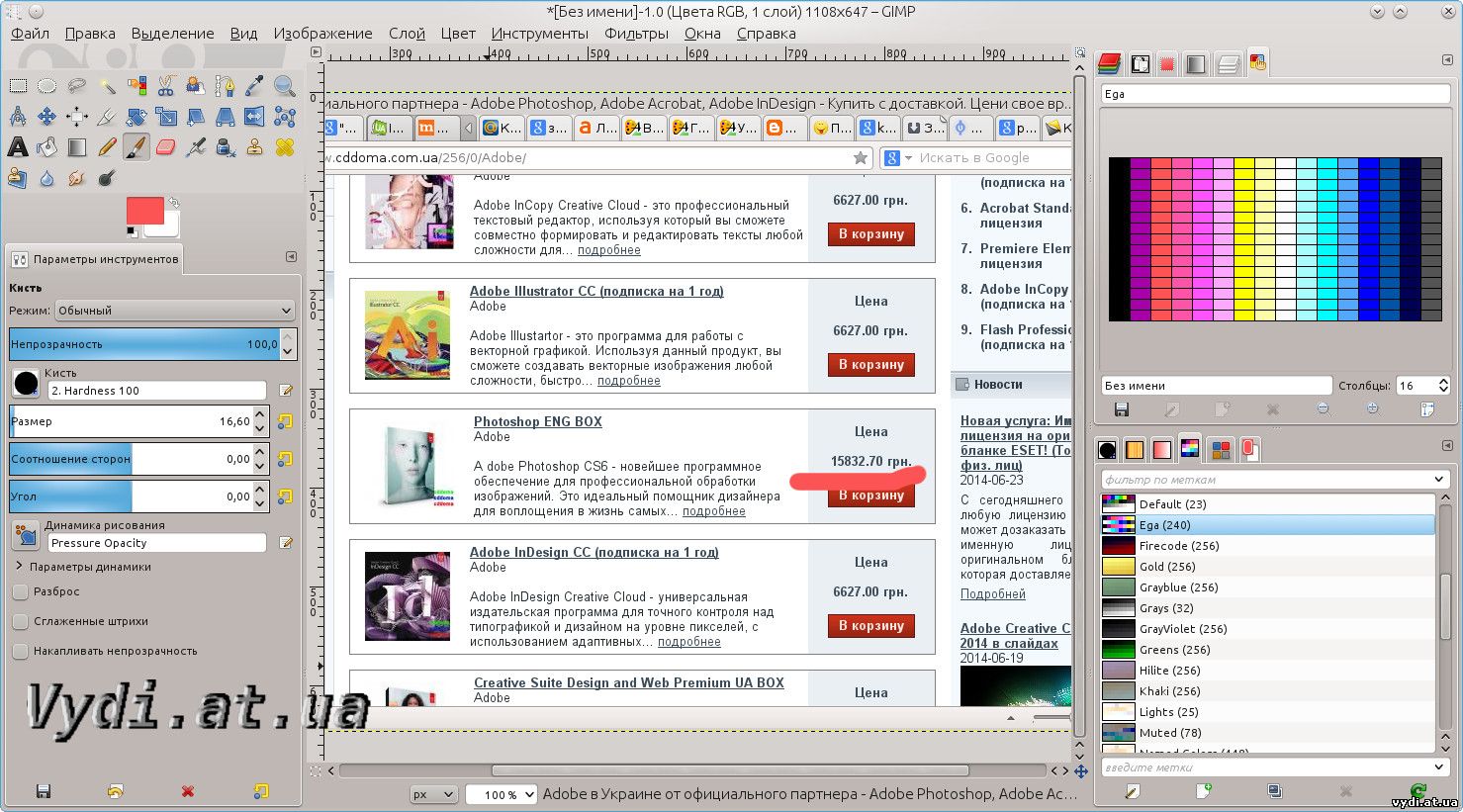Select the Rectangle Select tool
This screenshot has height=812, width=1463.
(18, 86)
